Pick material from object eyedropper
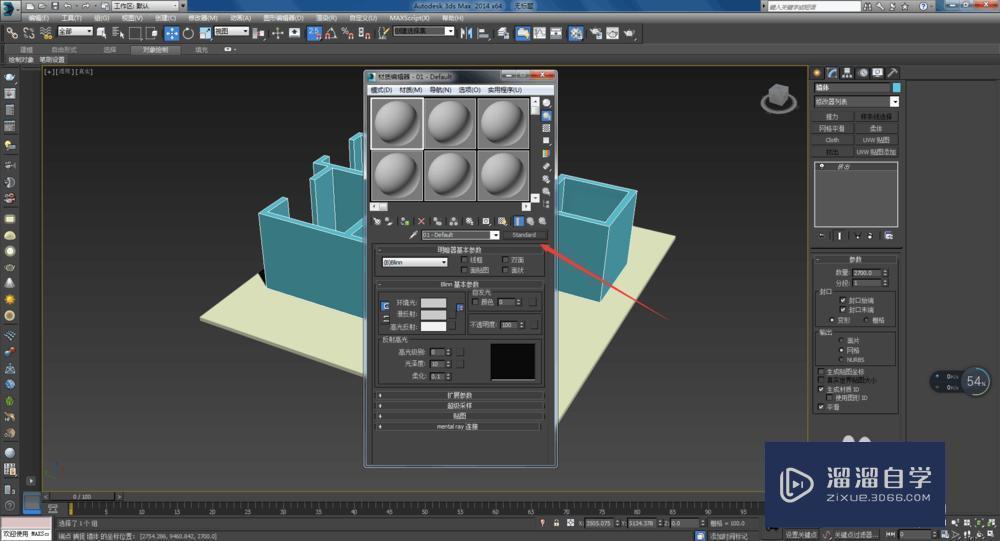 pos(413,235)
